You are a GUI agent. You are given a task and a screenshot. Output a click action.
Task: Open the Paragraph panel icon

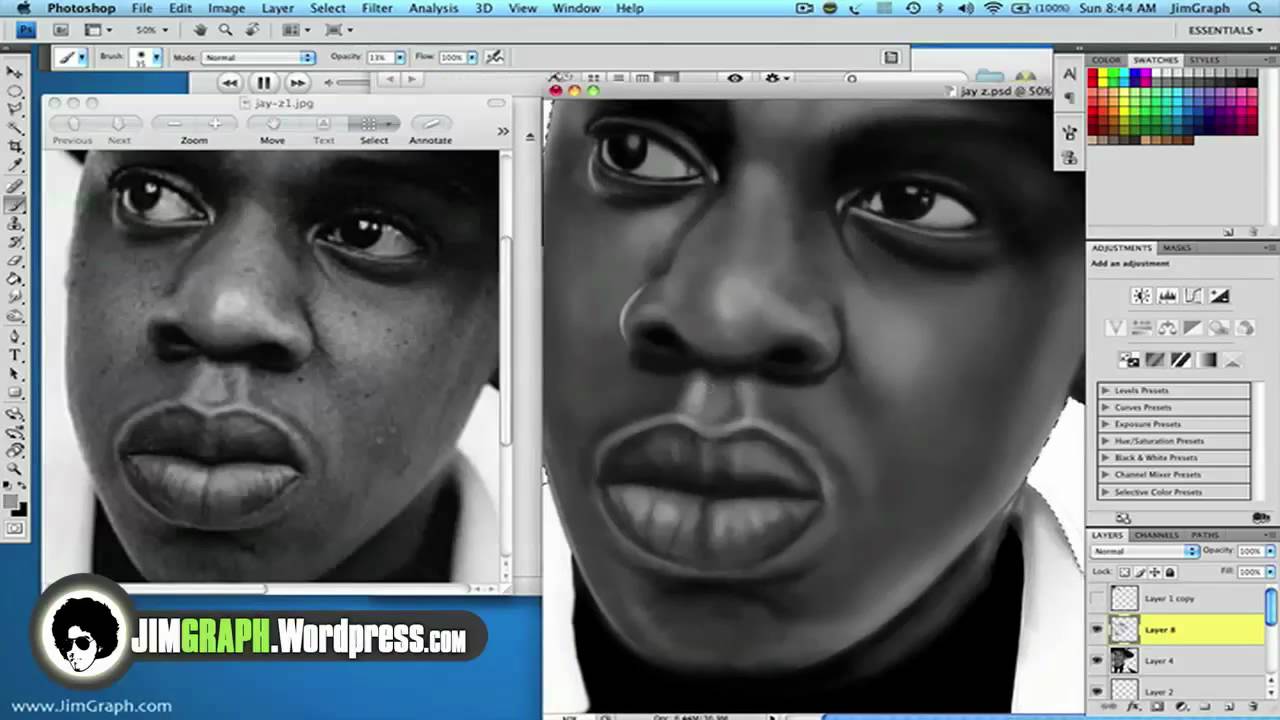[1070, 98]
